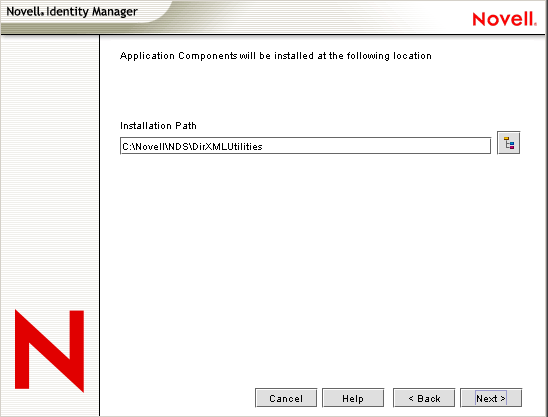Screen dimensions: 548x417
Task: Click the Novell Identity Manager title
Action: [72, 12]
